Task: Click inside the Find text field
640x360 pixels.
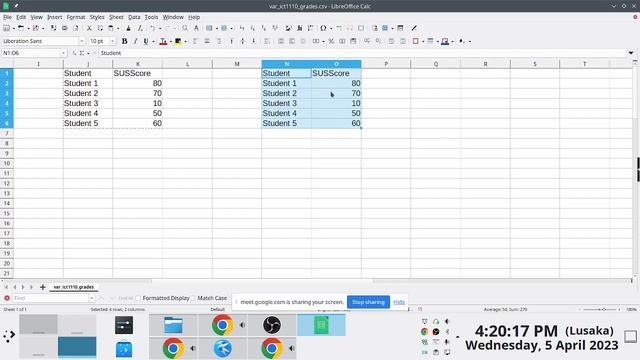Action: (50, 298)
